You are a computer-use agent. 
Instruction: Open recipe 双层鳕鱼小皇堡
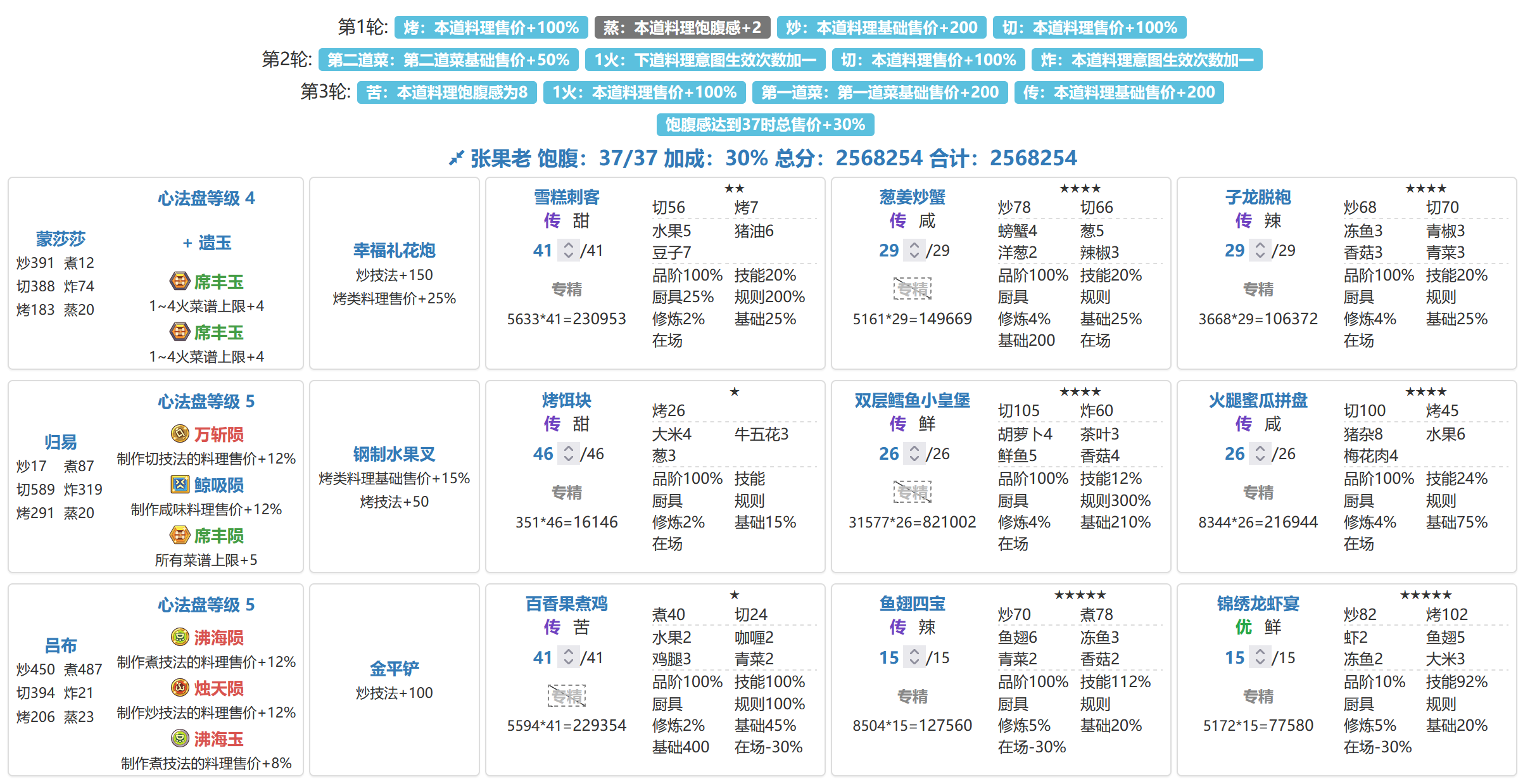pyautogui.click(x=913, y=400)
